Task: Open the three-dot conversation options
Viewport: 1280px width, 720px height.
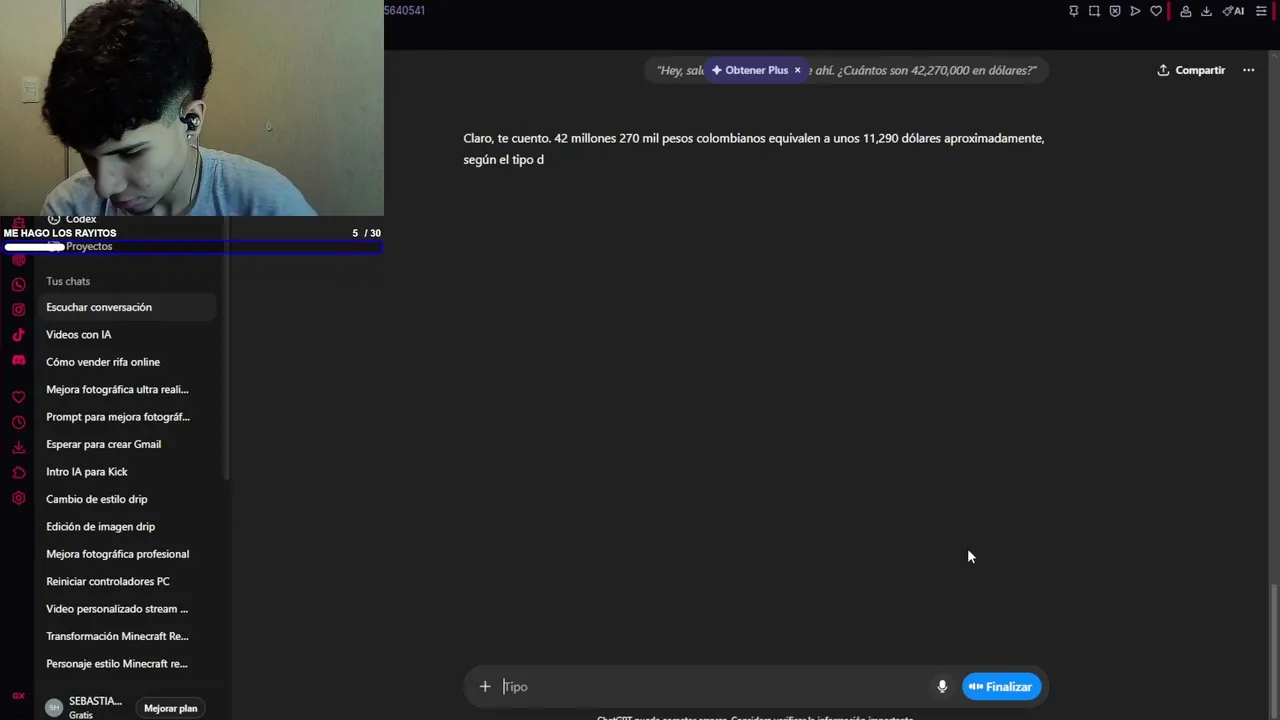Action: [1248, 70]
